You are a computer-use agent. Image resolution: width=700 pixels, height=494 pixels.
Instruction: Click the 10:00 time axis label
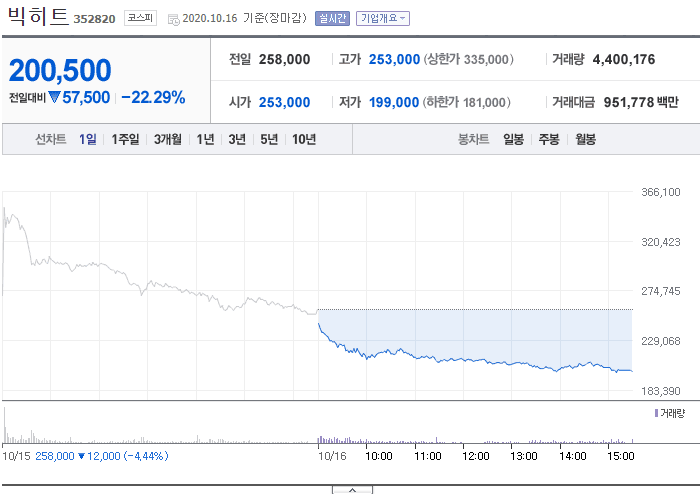pos(379,456)
